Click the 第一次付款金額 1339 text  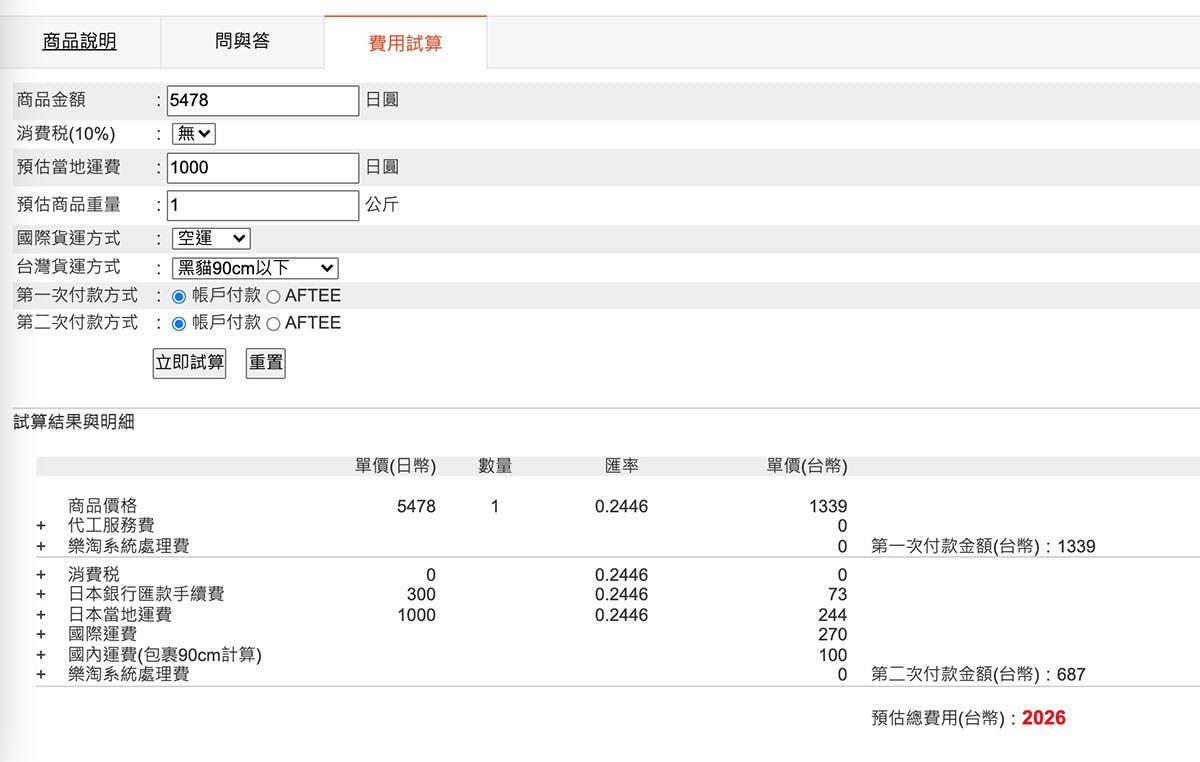pos(983,547)
